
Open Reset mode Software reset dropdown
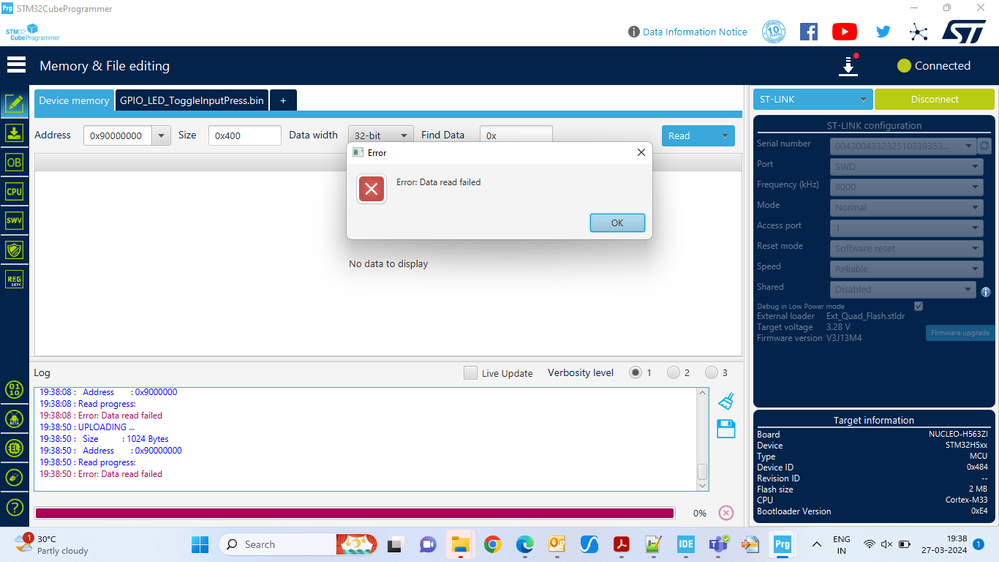[906, 248]
